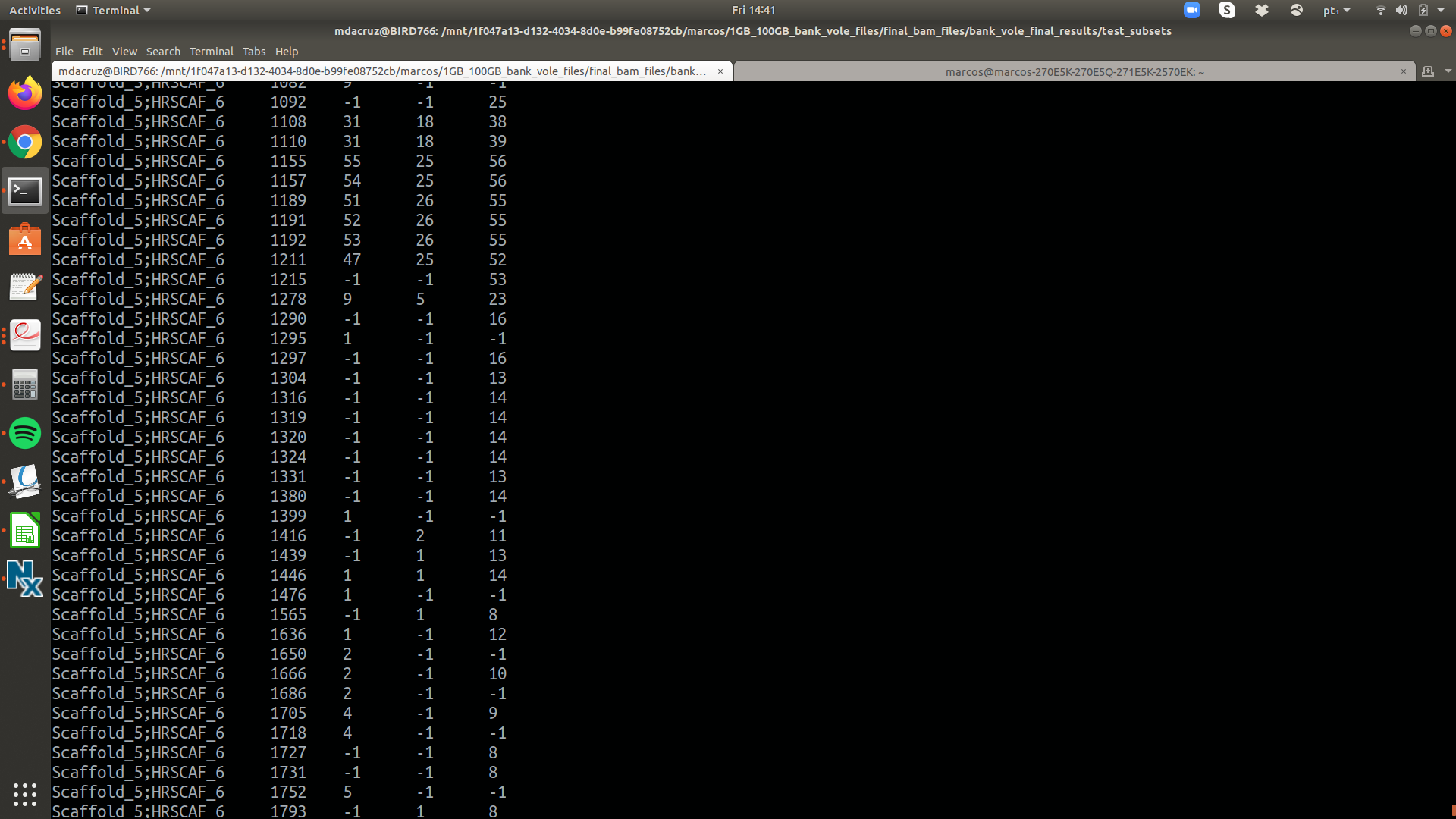Open NoMachine NX from the dock
This screenshot has height=819, width=1456.
click(25, 578)
